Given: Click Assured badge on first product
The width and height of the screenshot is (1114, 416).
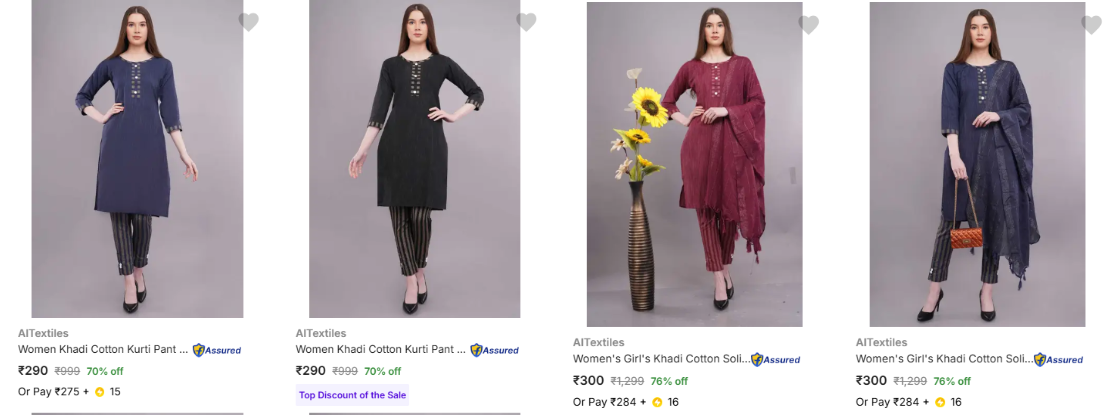Looking at the screenshot, I should tap(217, 350).
